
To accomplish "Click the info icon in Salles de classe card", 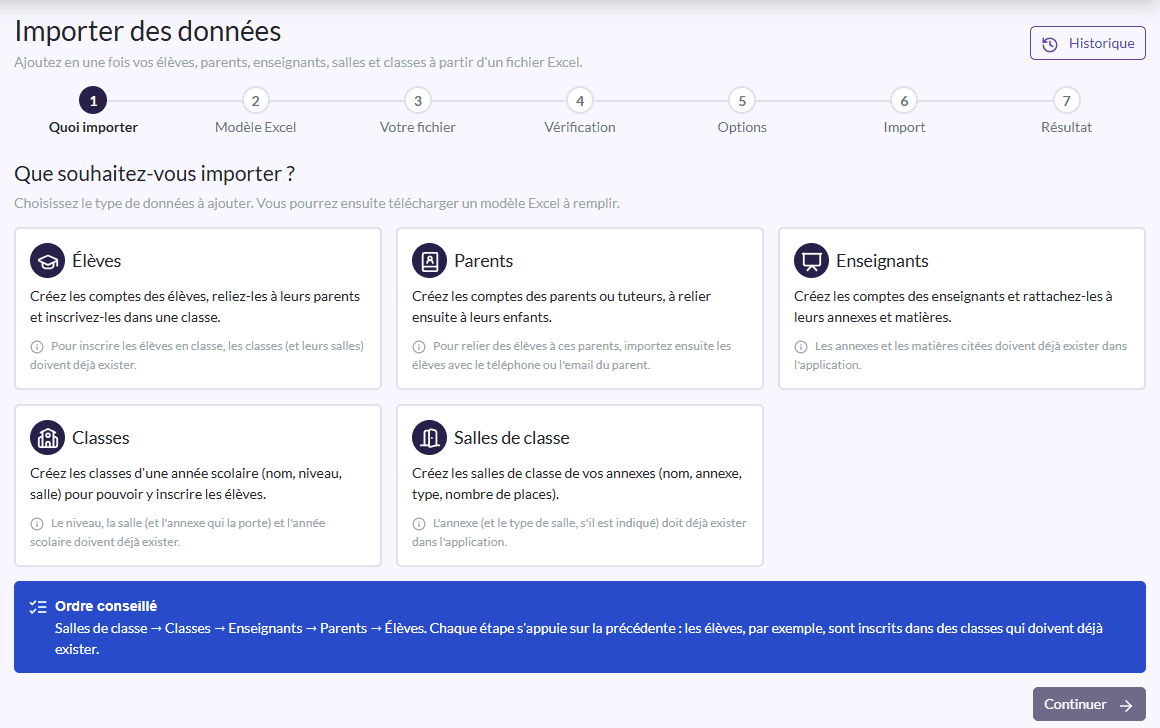I will [x=419, y=523].
